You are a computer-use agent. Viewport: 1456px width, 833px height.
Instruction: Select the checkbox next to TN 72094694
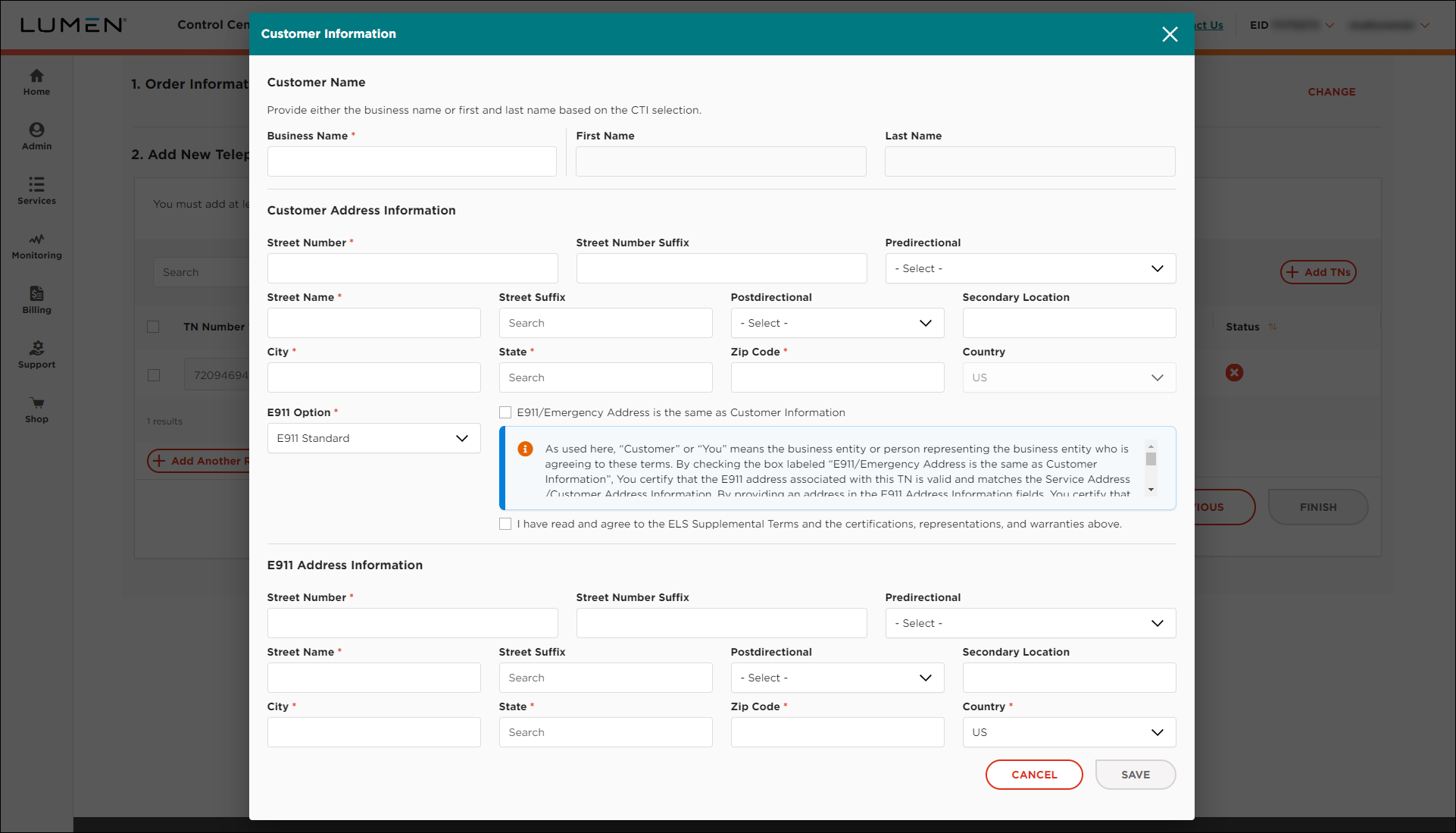(154, 374)
